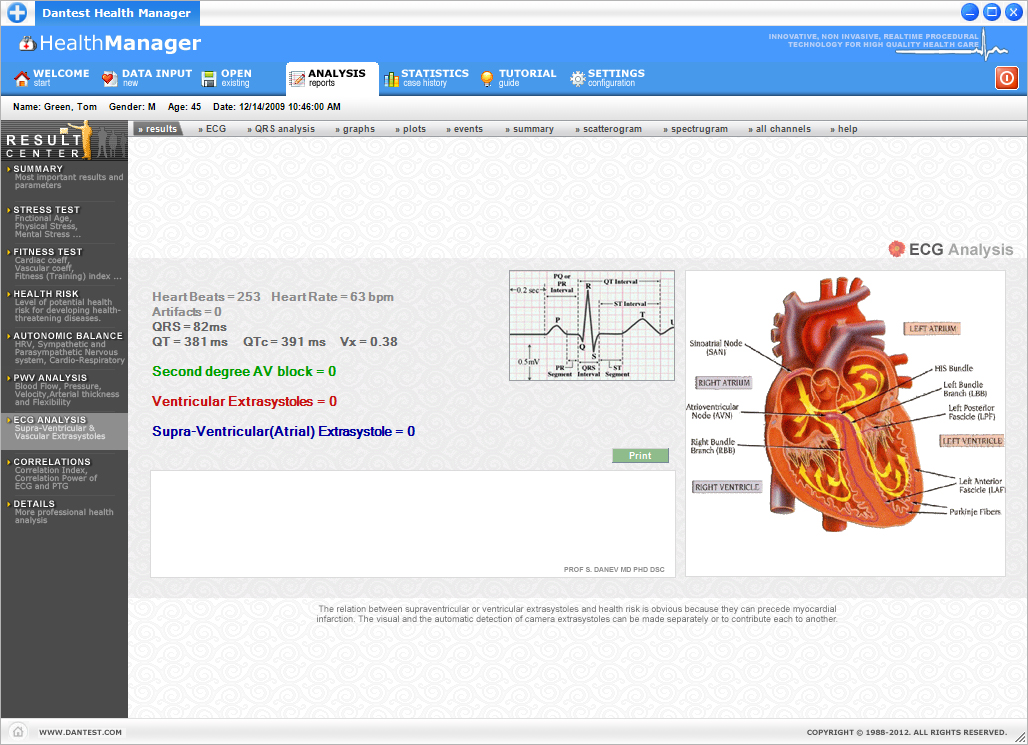Click the Gender: M patient field

132,107
